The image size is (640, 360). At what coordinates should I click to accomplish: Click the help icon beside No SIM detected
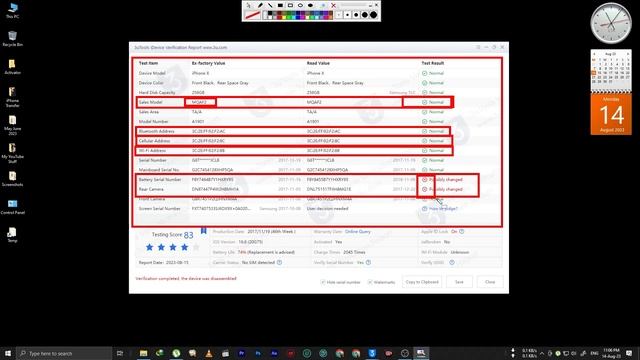coord(280,262)
